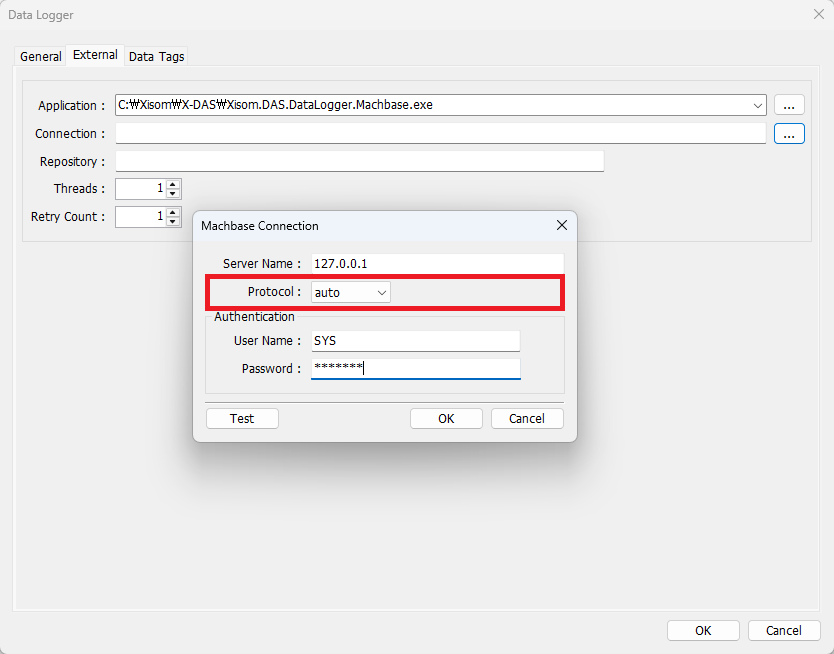
Task: Click the User Name field containing SYS
Action: (415, 341)
